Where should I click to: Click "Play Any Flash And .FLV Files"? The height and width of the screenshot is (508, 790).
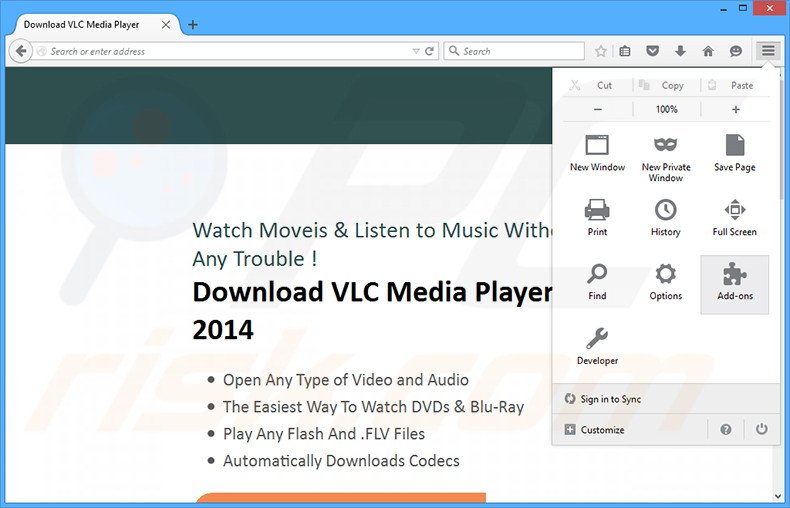pyautogui.click(x=324, y=434)
